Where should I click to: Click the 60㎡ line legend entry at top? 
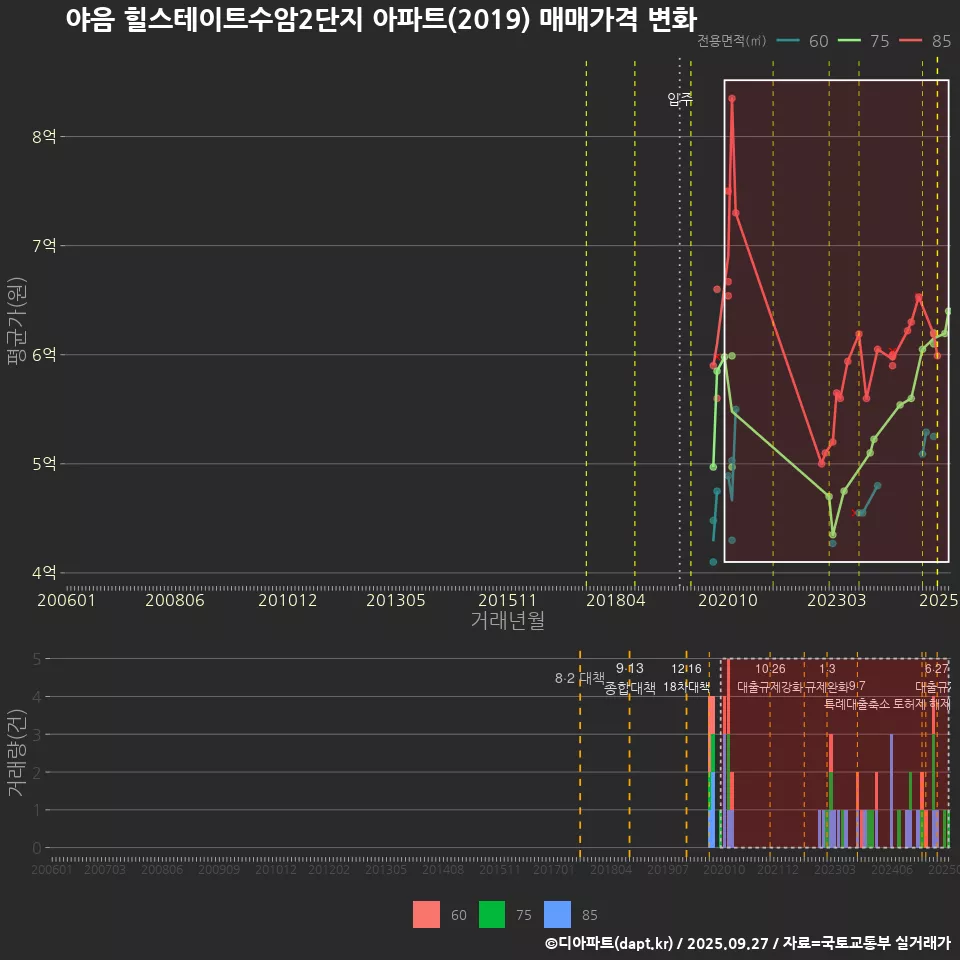802,41
